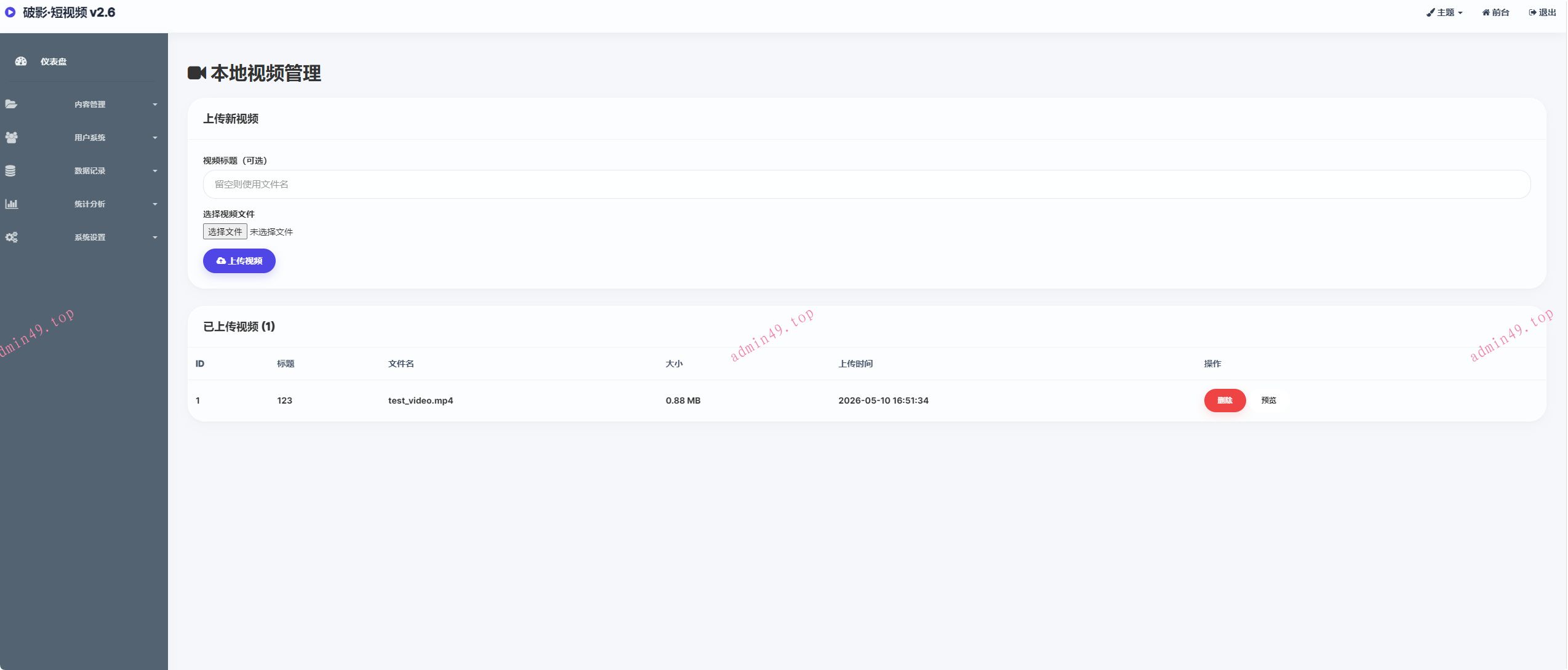
Task: Click the folder icon for 内容管理
Action: [x=11, y=104]
